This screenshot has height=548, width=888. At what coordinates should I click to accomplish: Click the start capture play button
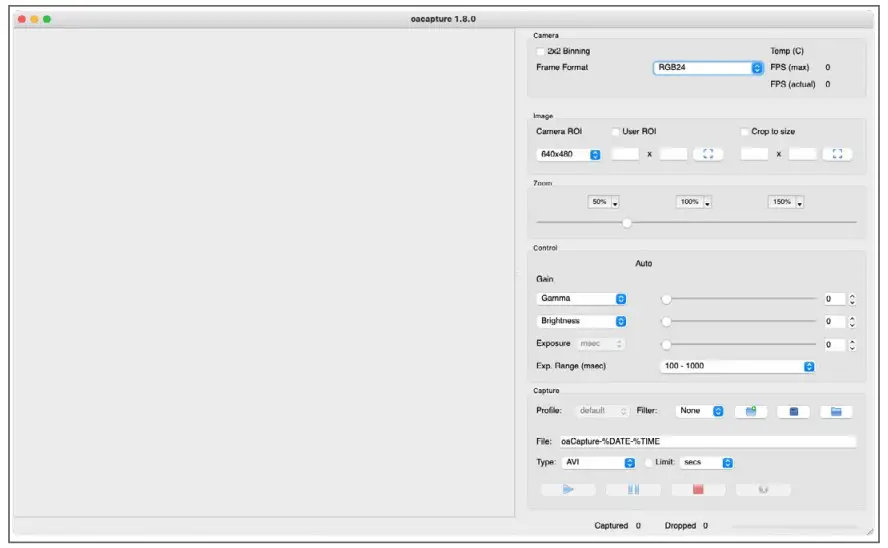point(568,490)
